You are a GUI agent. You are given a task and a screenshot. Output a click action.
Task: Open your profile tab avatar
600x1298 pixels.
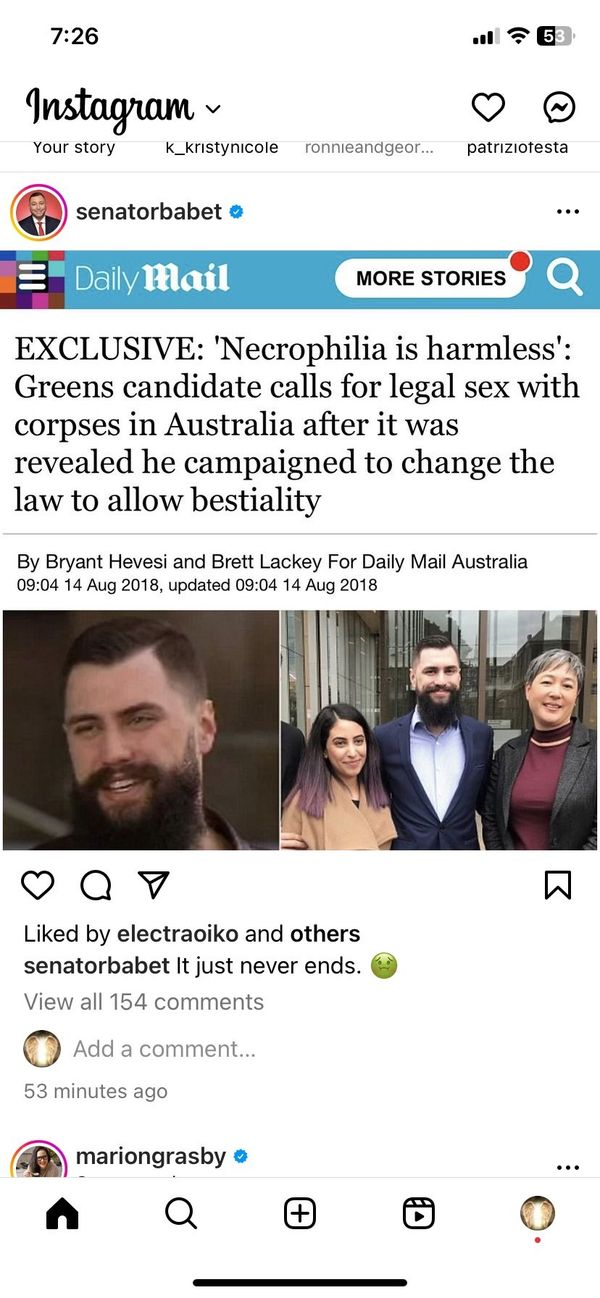pyautogui.click(x=537, y=1213)
